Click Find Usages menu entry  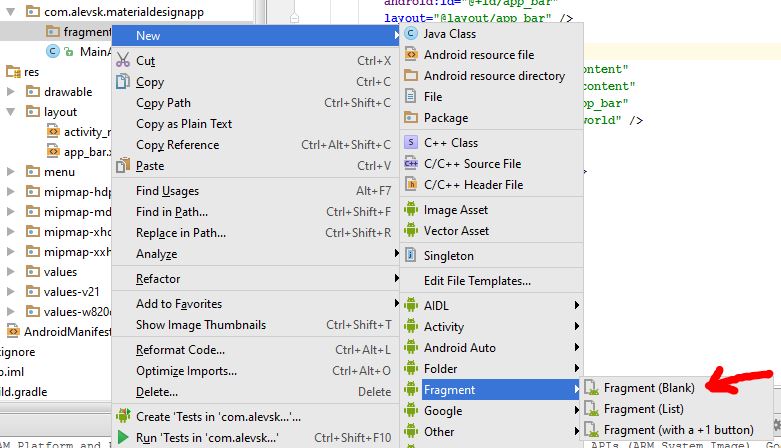coord(167,191)
